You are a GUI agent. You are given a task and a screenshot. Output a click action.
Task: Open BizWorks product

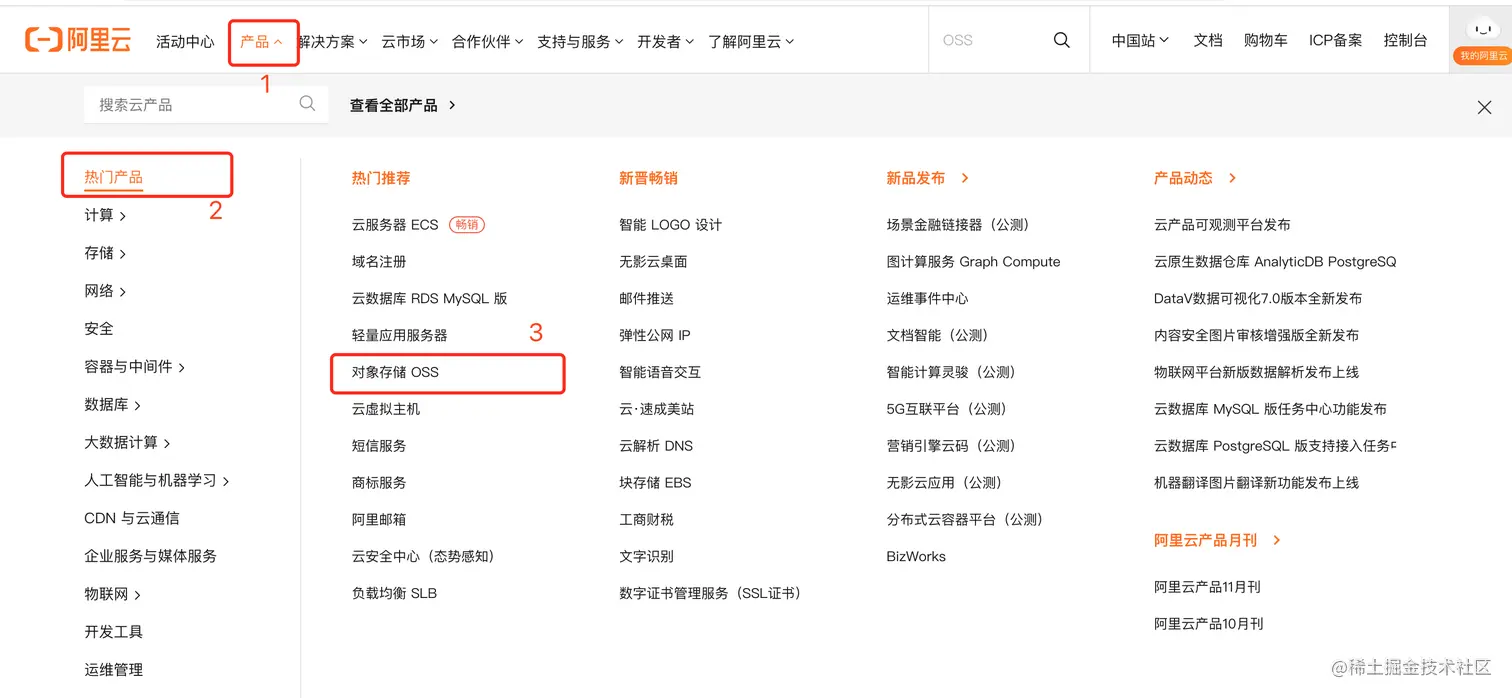(x=916, y=557)
